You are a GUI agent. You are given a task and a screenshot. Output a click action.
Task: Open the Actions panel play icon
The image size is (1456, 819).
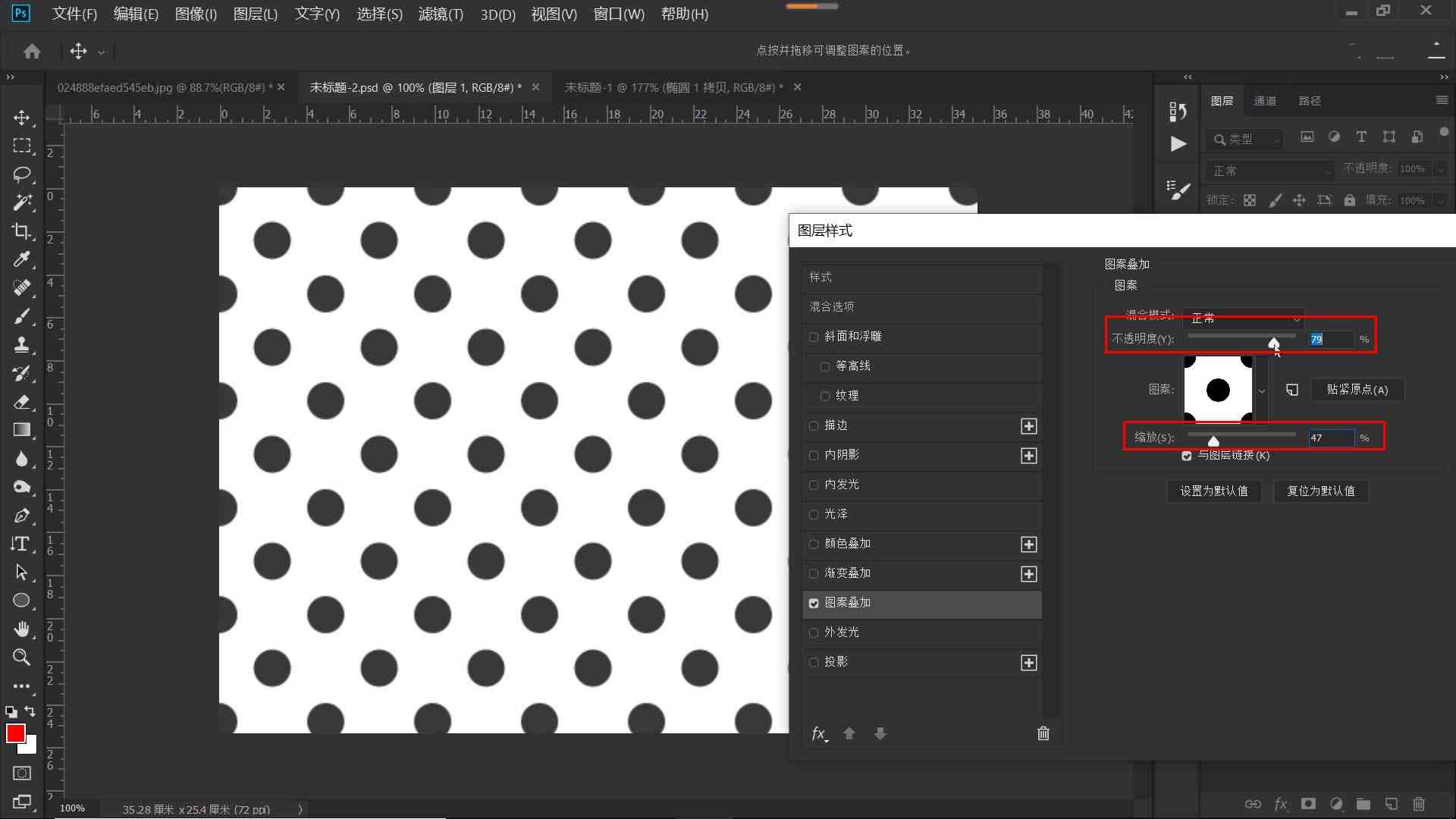click(x=1178, y=144)
